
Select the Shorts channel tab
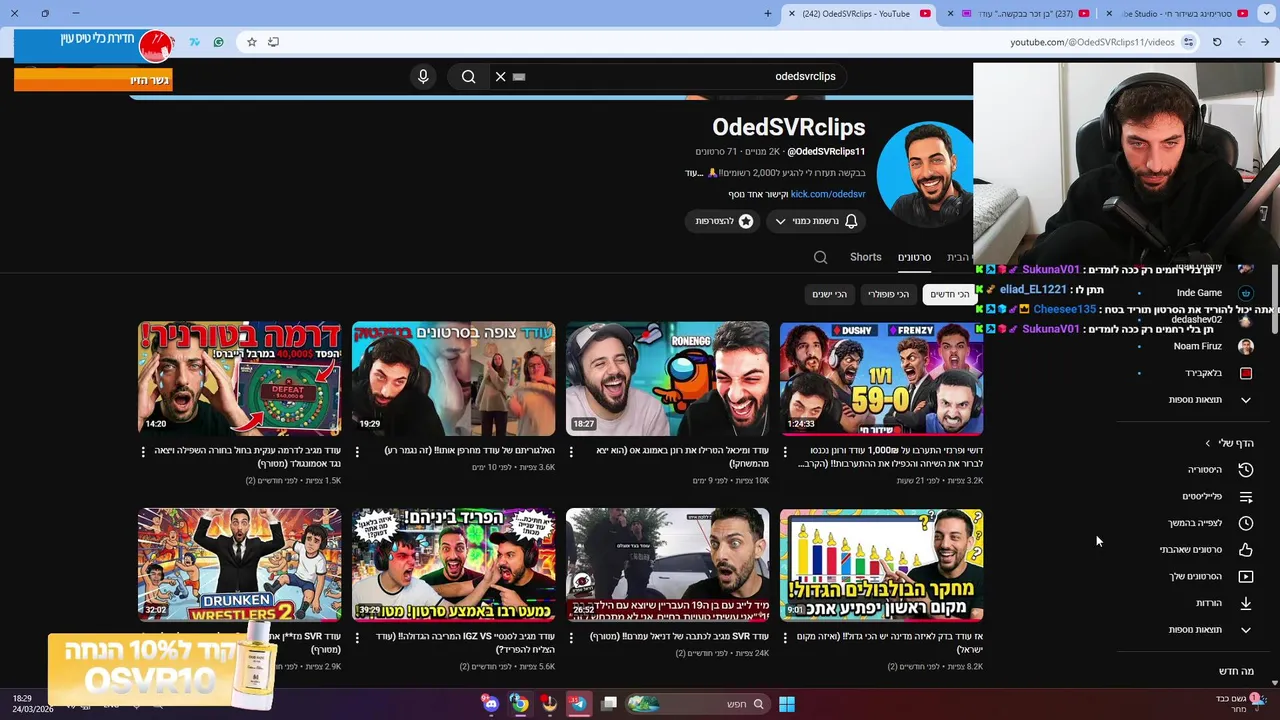coord(866,257)
